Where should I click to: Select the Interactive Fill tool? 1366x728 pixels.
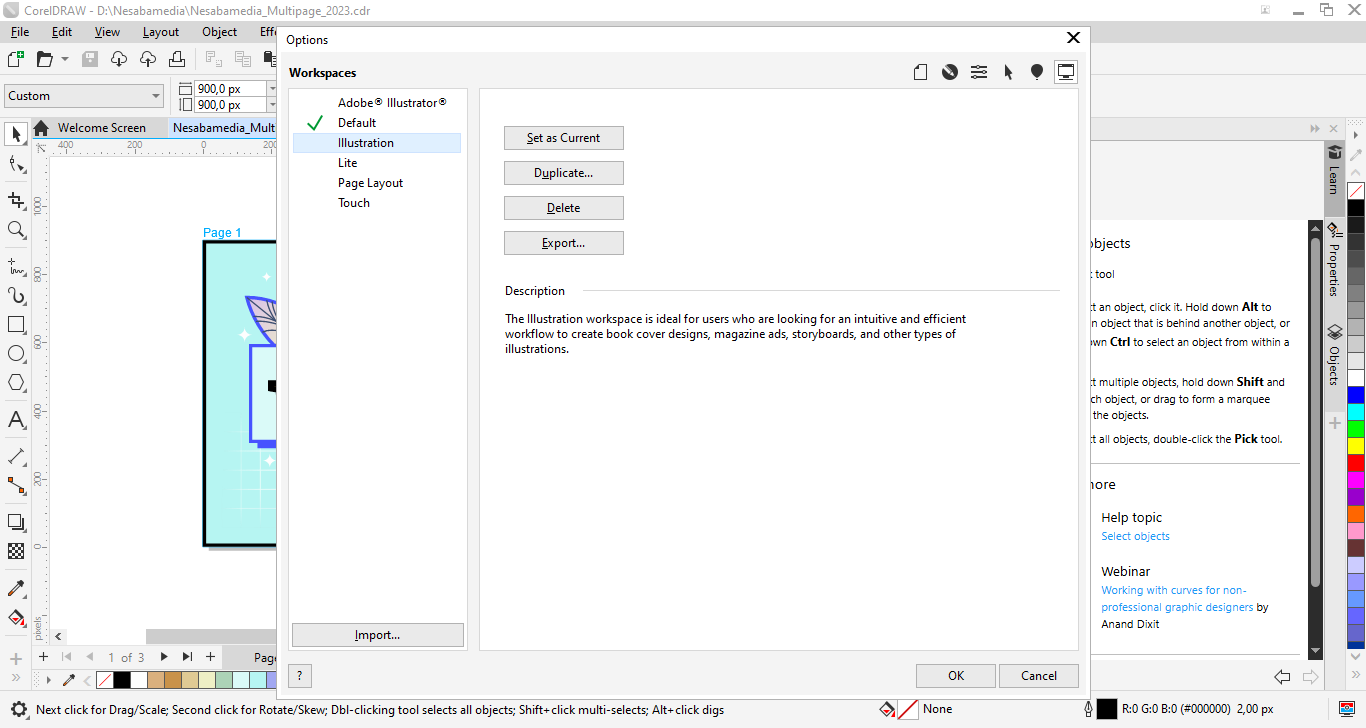pos(16,617)
